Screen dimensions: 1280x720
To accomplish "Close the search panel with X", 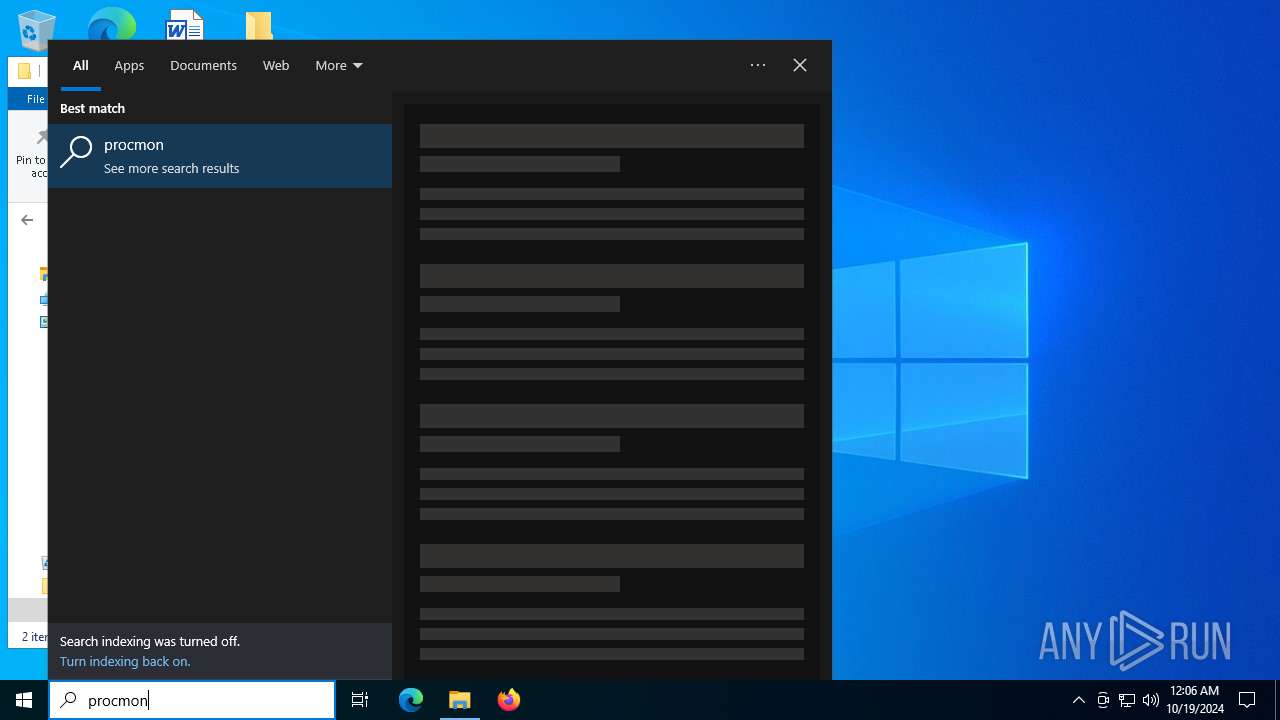I will coord(800,65).
